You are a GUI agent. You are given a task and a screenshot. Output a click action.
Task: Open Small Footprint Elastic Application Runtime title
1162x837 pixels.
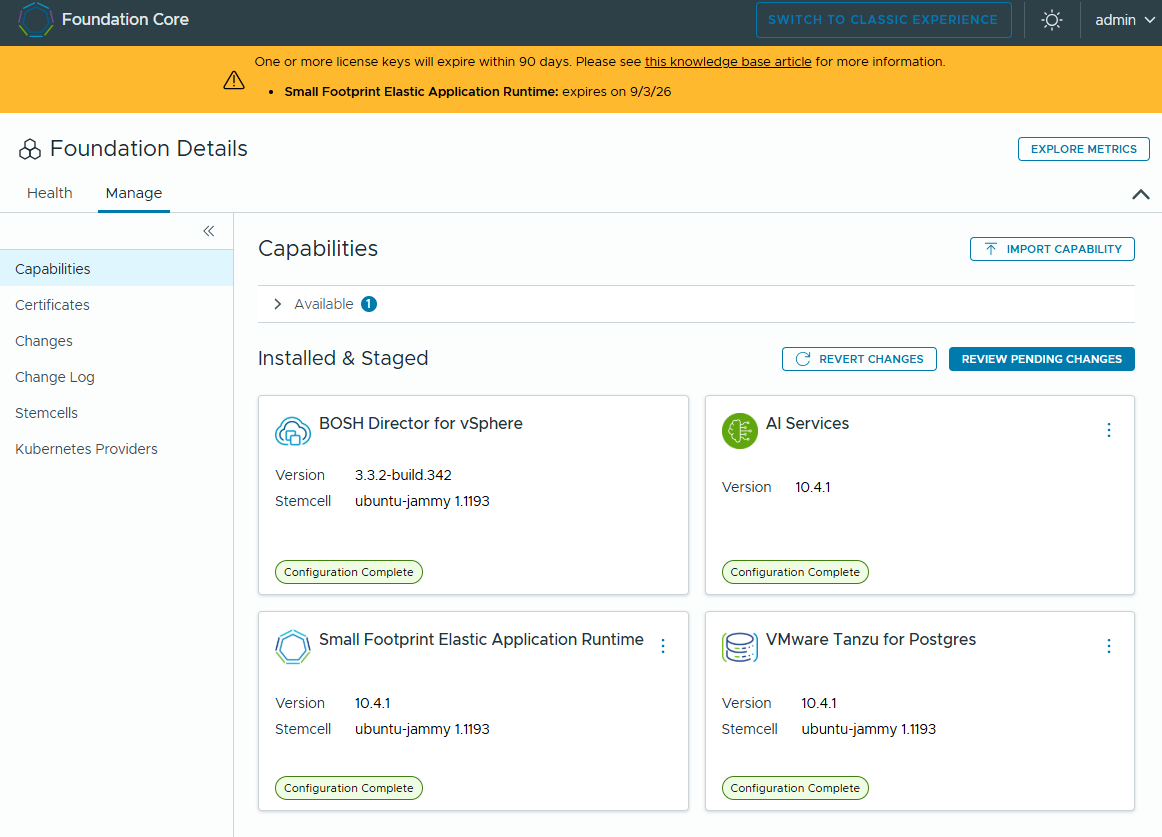click(481, 639)
